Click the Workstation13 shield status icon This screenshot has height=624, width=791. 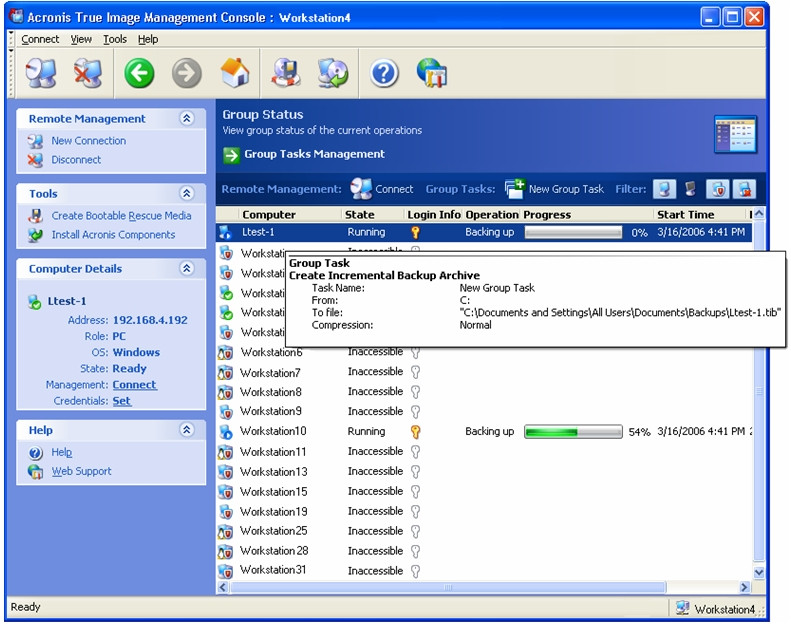coord(225,472)
